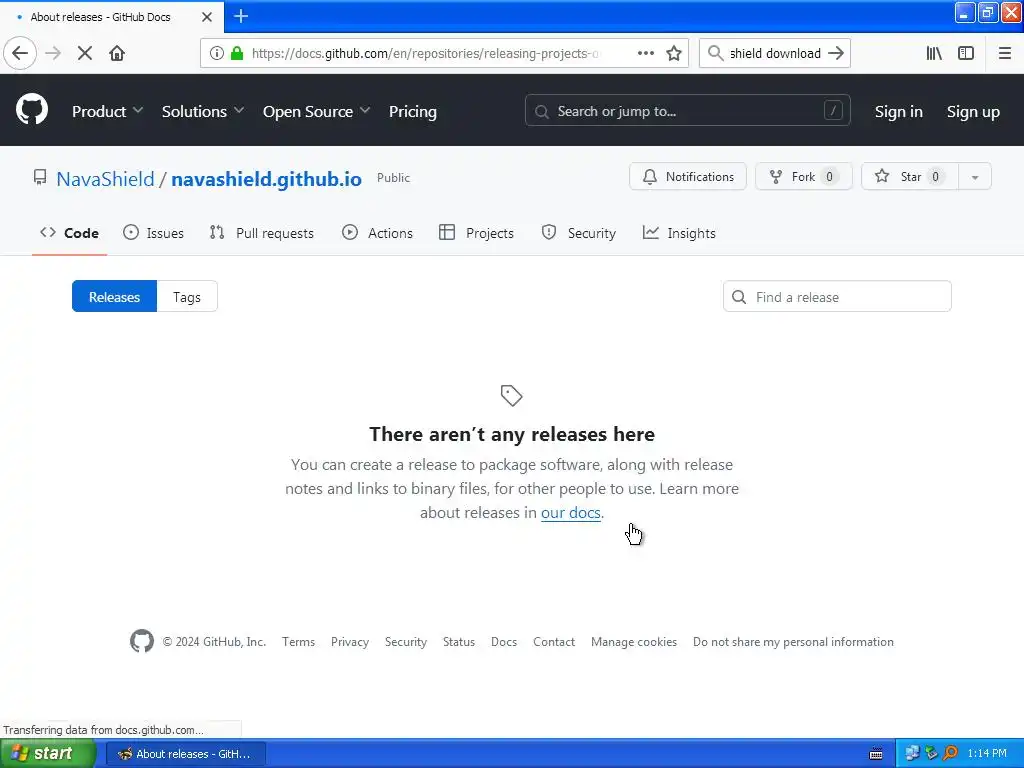Switch to the Pull requests tab

coord(261,233)
